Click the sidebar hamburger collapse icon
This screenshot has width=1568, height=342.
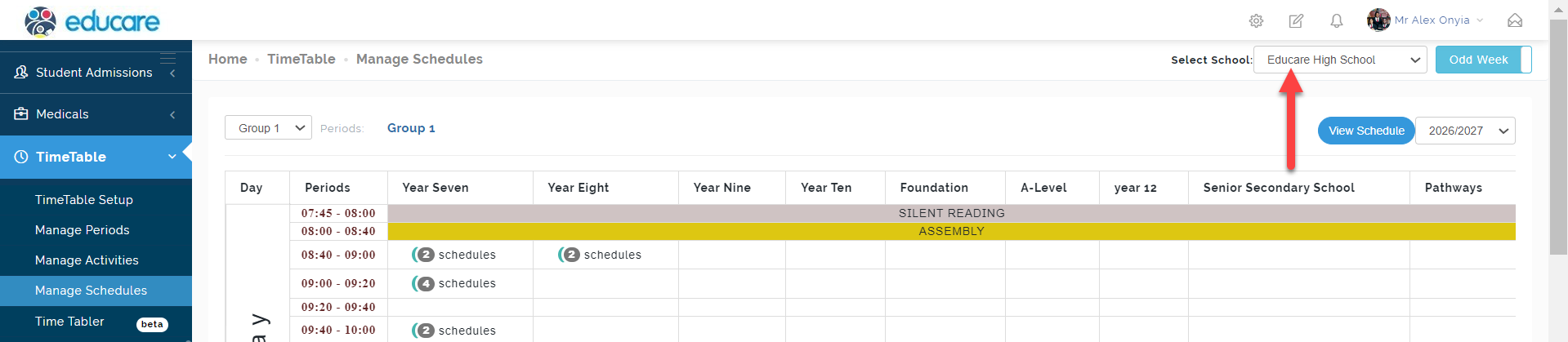pos(168,57)
